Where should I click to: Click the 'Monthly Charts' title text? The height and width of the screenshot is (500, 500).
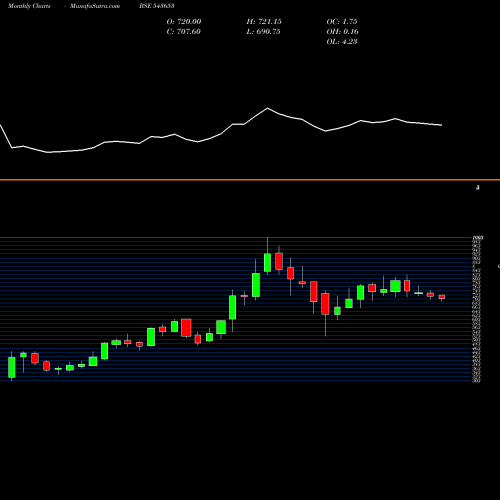29,6
